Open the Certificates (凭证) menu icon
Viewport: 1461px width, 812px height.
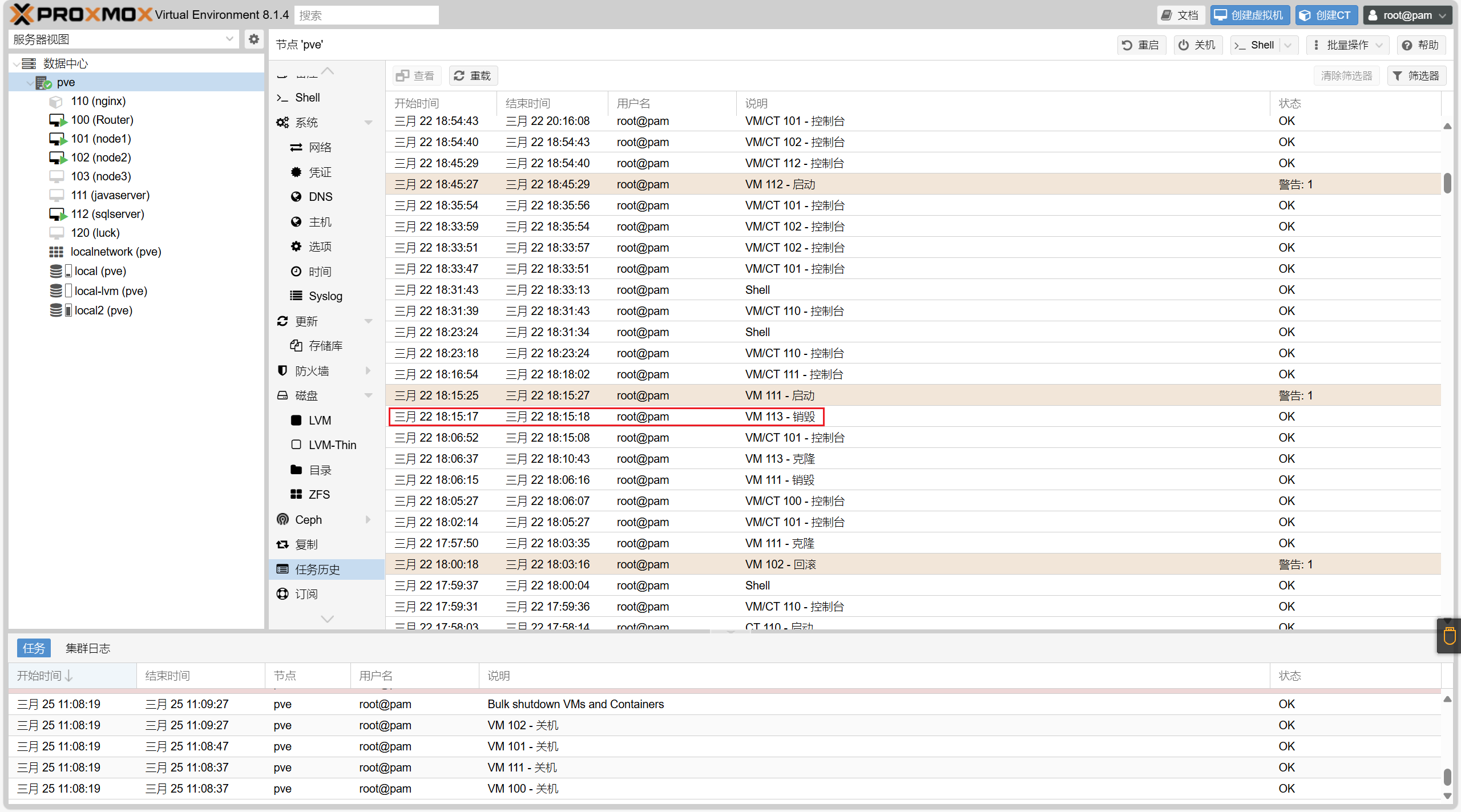click(296, 172)
